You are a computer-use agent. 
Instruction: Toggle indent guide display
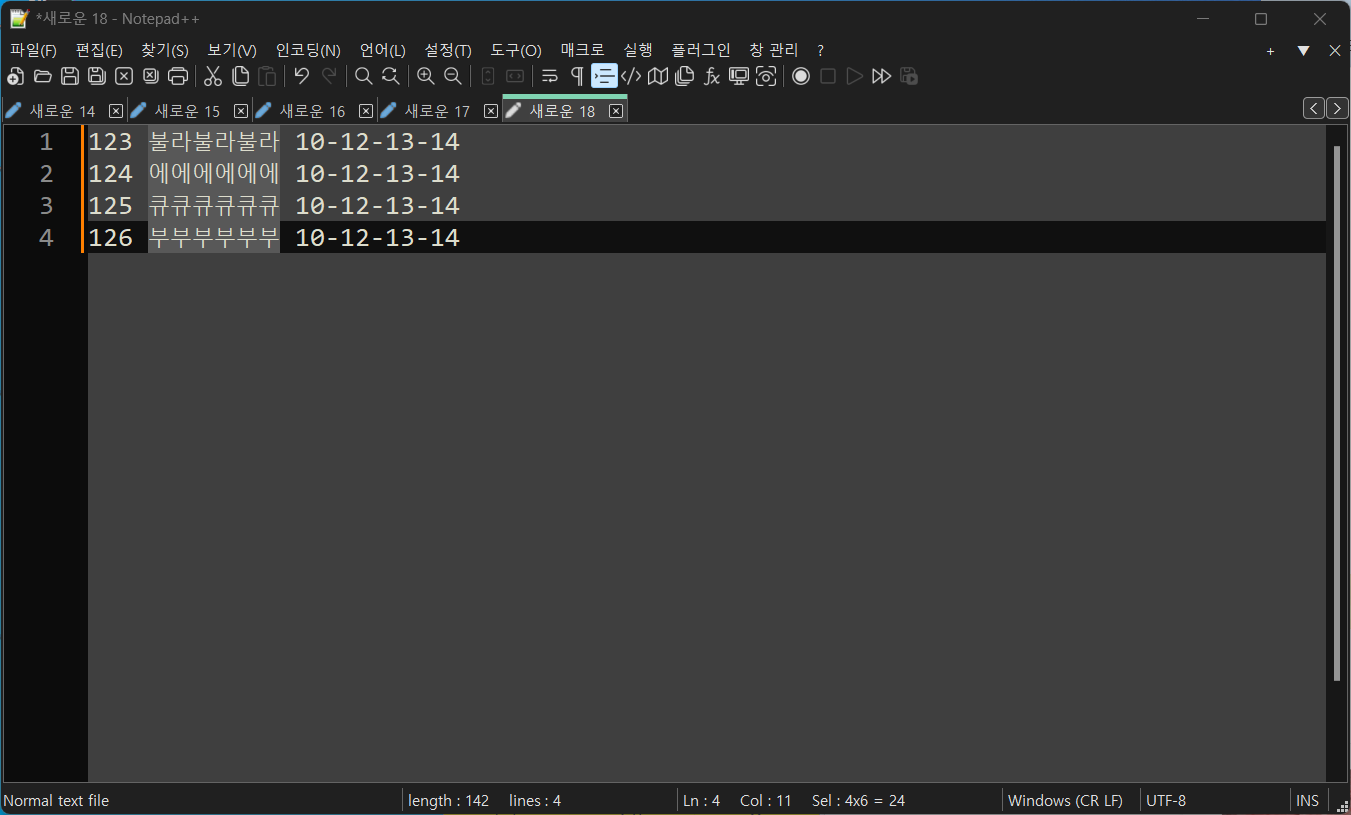(x=604, y=76)
